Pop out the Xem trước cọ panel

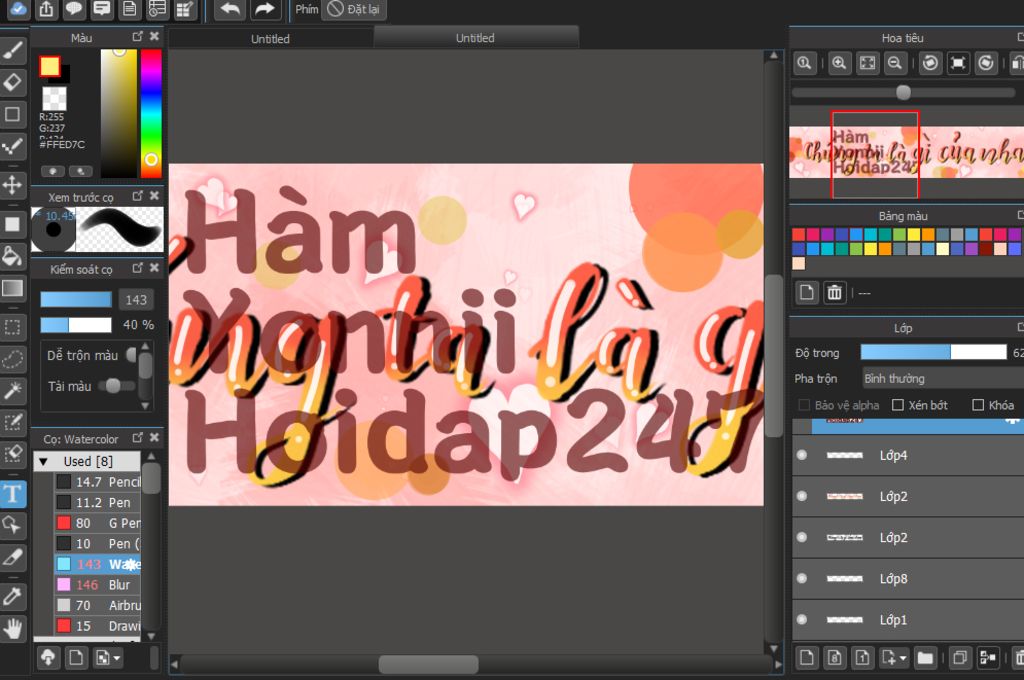point(137,196)
